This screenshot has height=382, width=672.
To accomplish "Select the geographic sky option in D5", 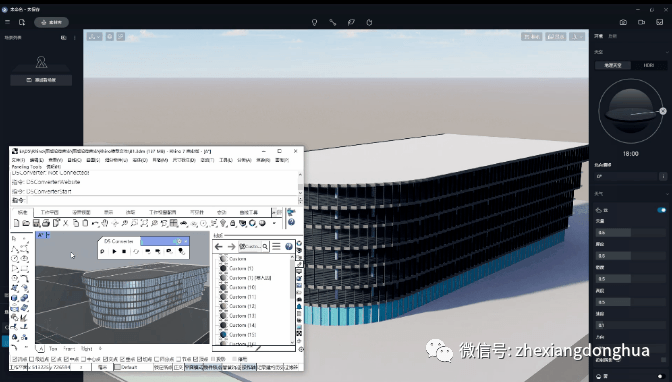I will pyautogui.click(x=612, y=65).
